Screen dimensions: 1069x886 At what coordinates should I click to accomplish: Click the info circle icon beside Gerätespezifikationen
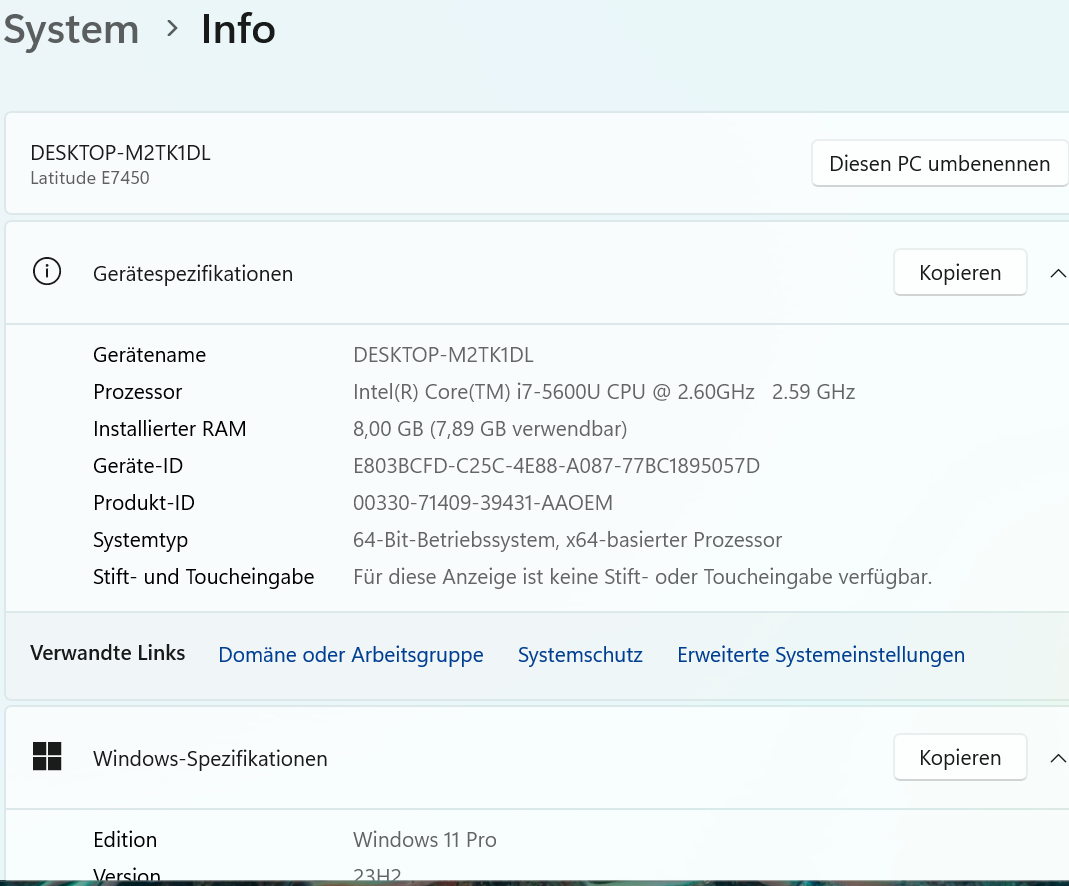pos(47,272)
